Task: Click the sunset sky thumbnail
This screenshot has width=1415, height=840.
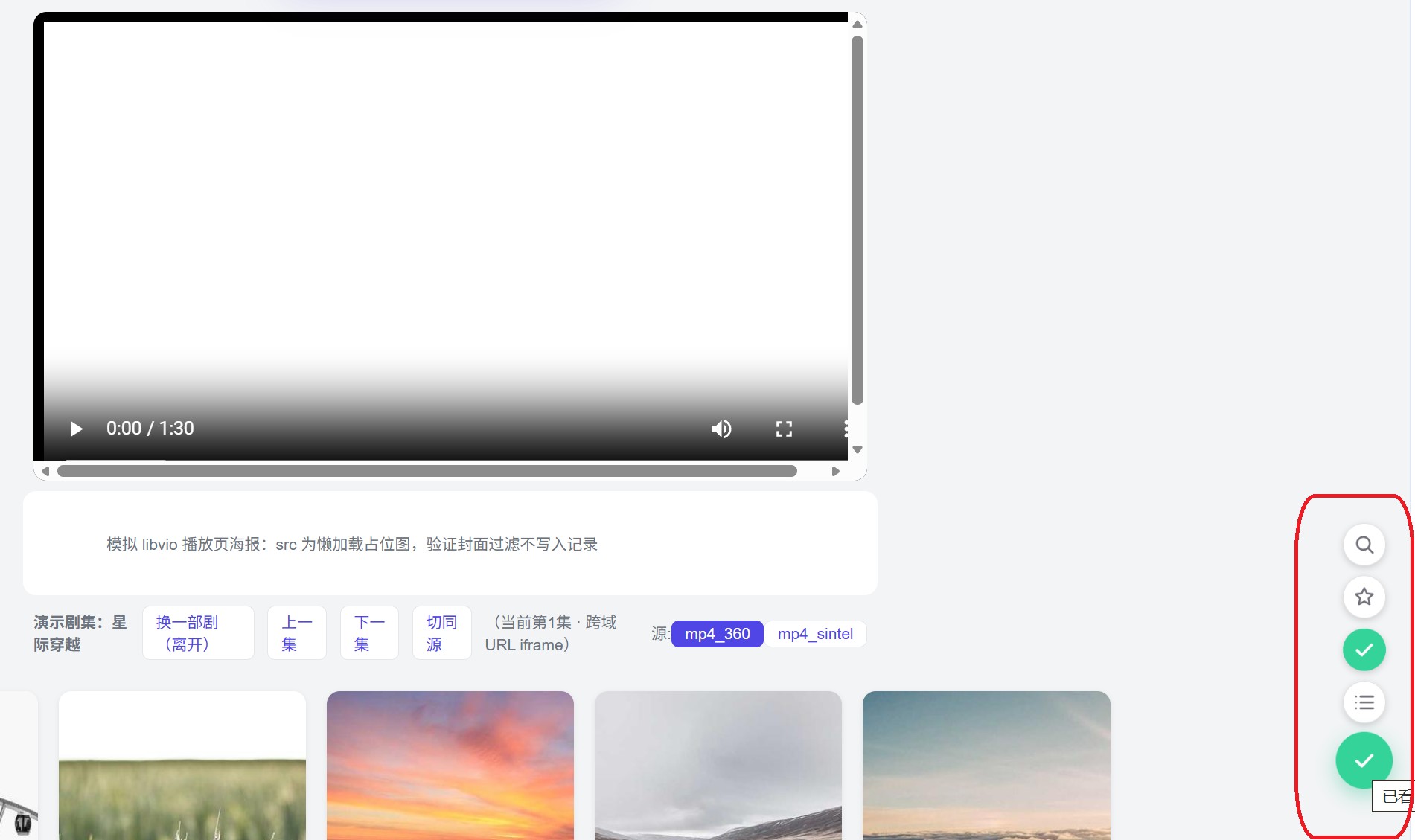Action: click(x=450, y=765)
